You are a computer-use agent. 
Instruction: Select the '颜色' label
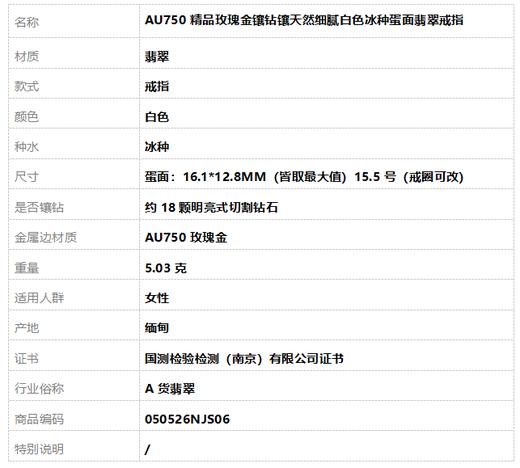pos(27,117)
